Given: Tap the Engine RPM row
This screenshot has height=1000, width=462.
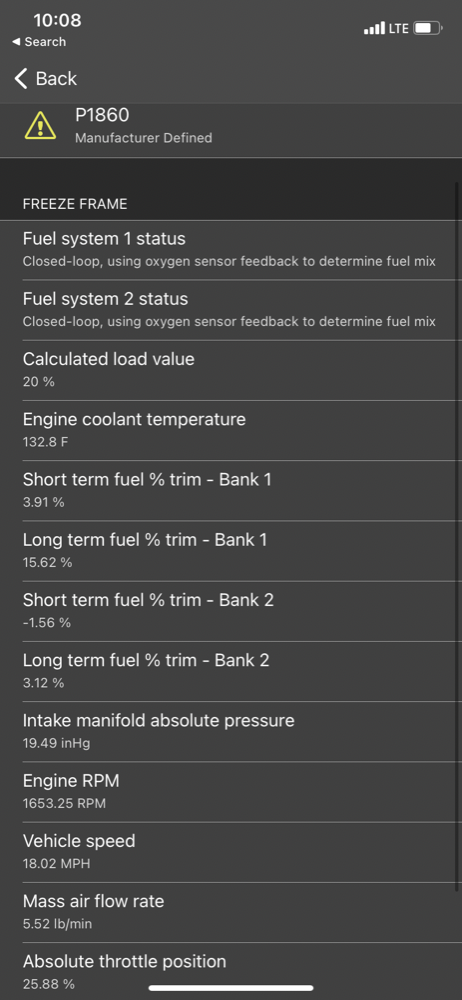Looking at the screenshot, I should tap(231, 791).
